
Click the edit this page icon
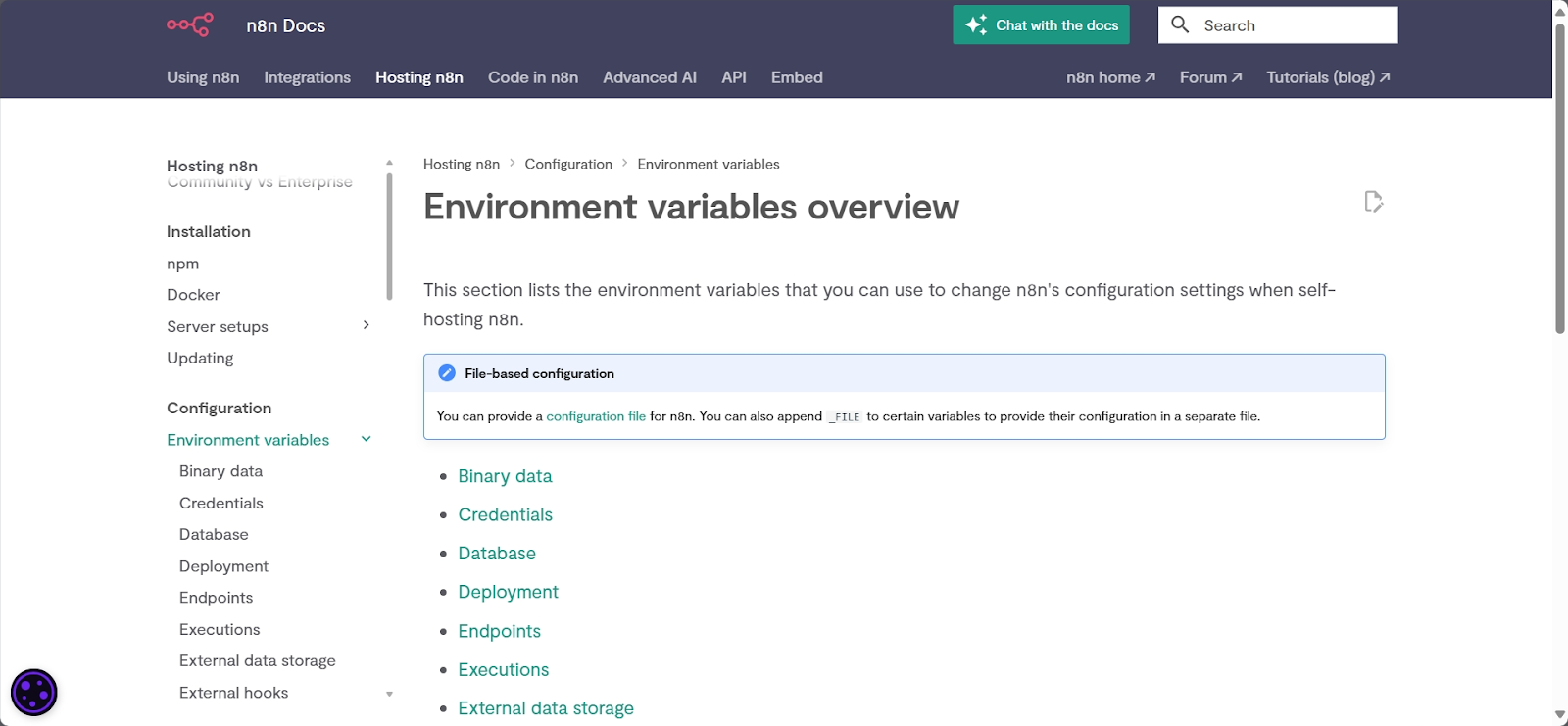click(x=1374, y=202)
